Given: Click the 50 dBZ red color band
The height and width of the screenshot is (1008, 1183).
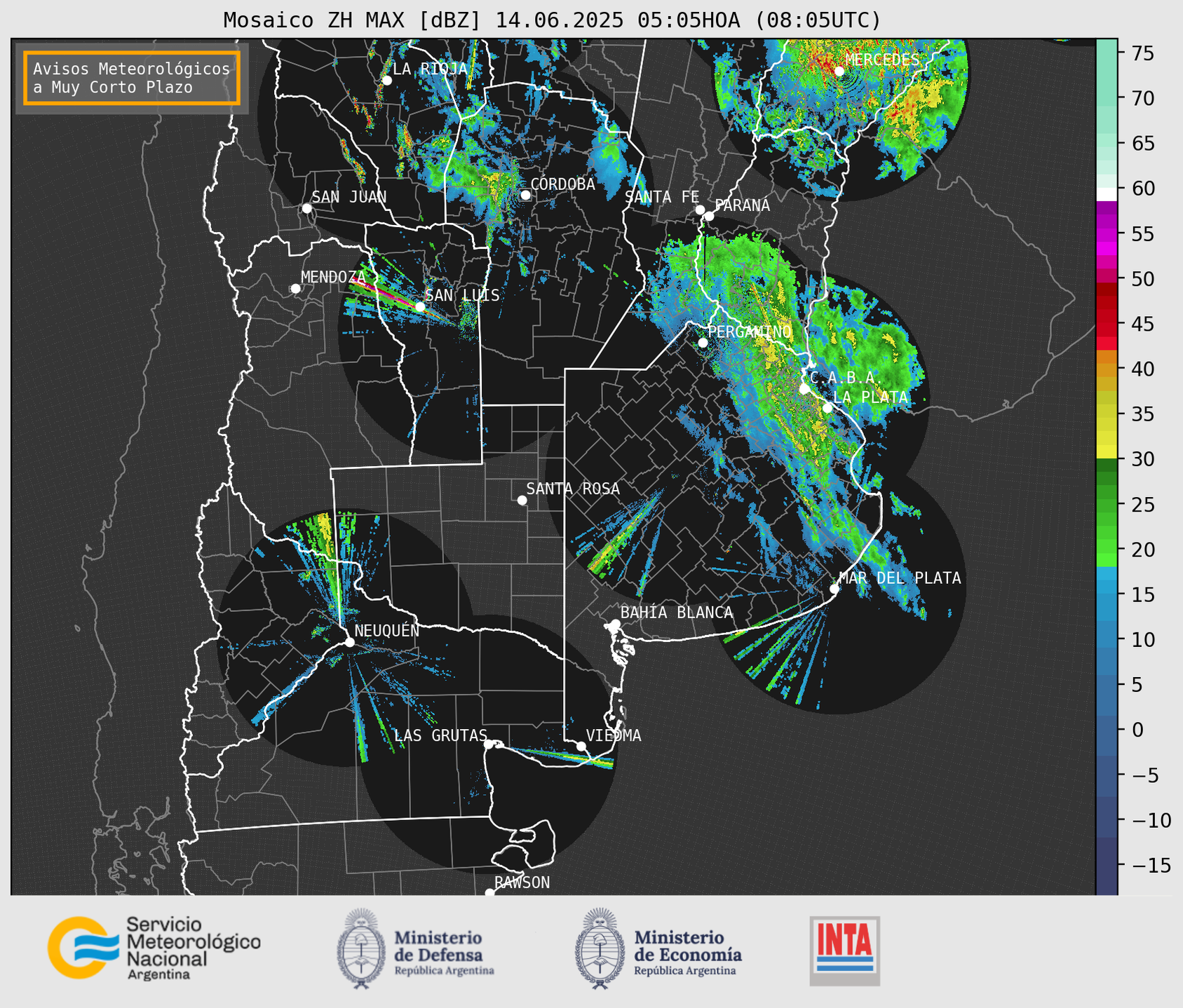Looking at the screenshot, I should pyautogui.click(x=1107, y=277).
